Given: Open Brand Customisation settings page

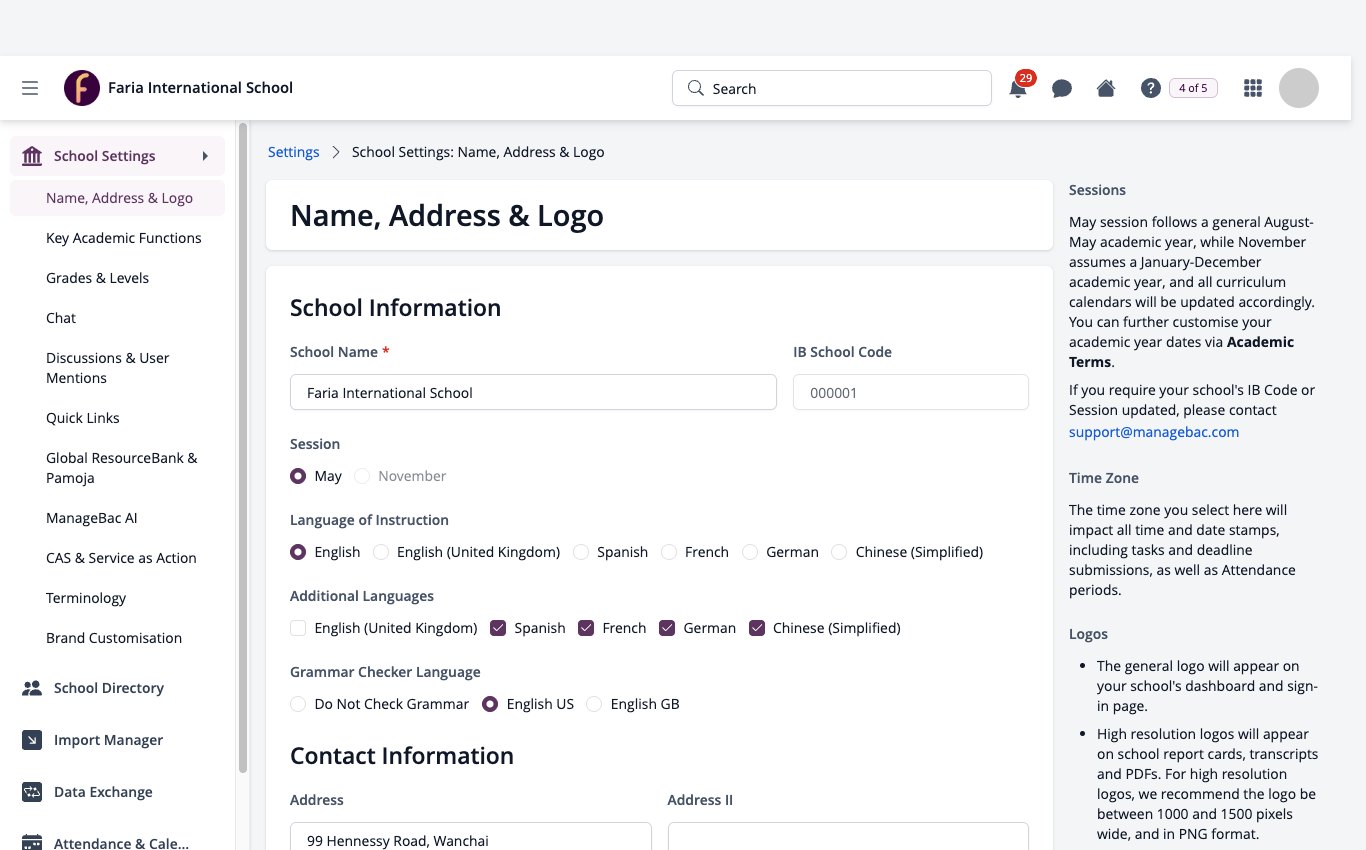Looking at the screenshot, I should [114, 638].
